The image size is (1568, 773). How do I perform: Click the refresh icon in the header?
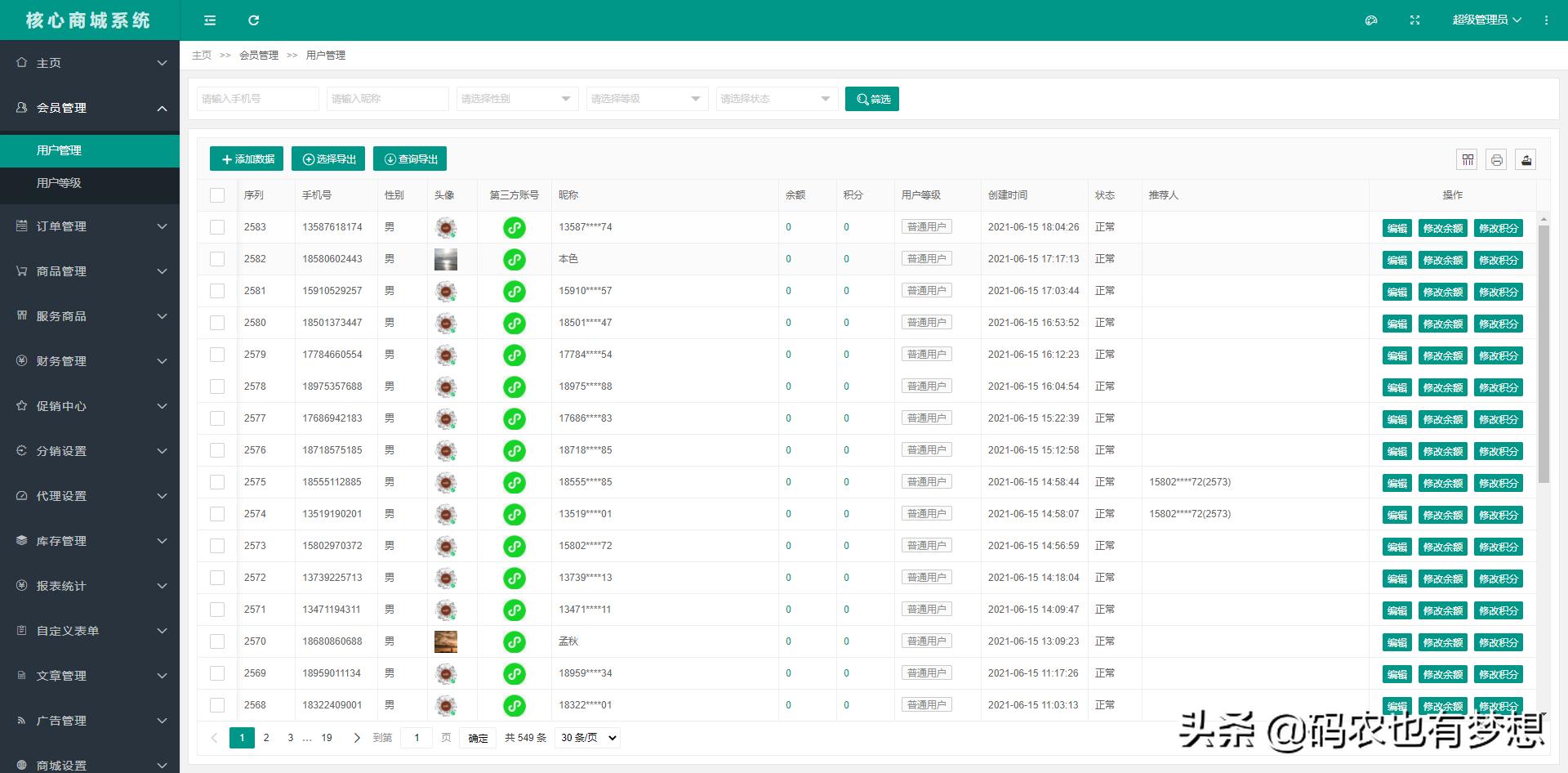[253, 20]
